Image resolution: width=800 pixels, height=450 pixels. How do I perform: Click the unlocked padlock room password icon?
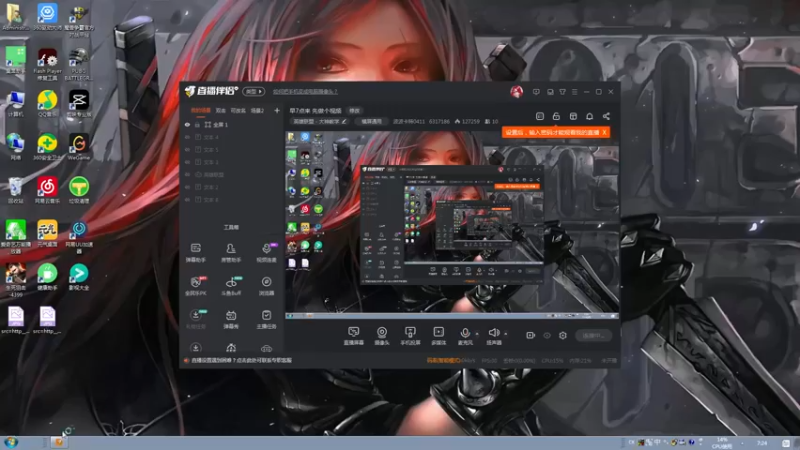pyautogui.click(x=556, y=116)
